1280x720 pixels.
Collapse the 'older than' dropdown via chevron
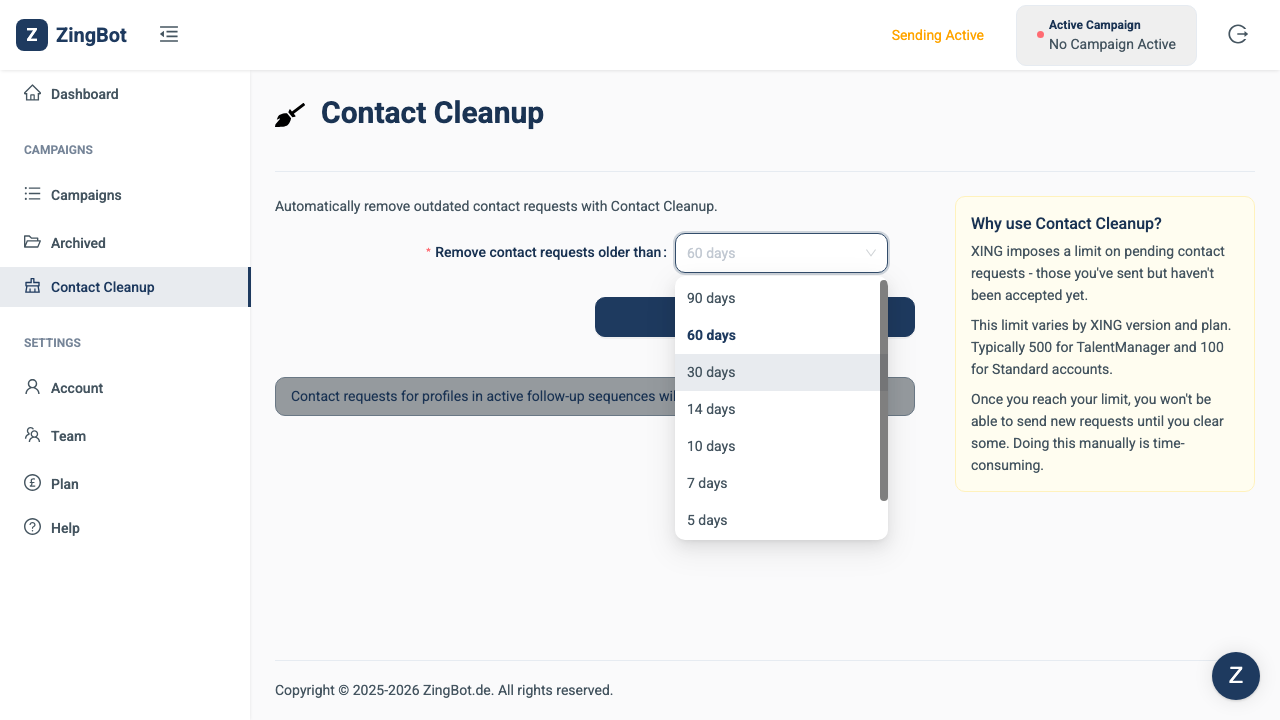click(x=871, y=253)
